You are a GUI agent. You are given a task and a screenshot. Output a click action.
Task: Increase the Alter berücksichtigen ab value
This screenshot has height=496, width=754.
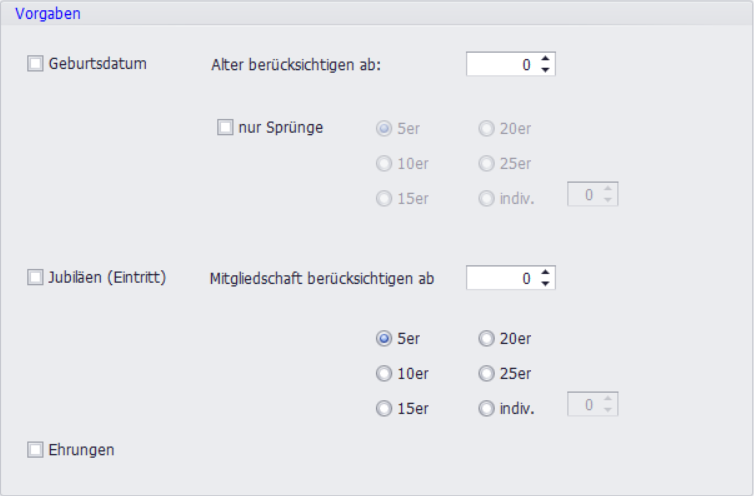(x=545, y=59)
